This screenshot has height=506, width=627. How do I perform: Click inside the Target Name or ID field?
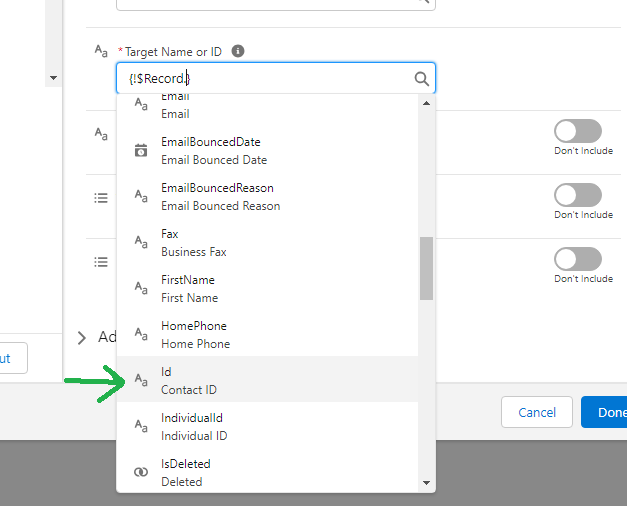[x=264, y=78]
